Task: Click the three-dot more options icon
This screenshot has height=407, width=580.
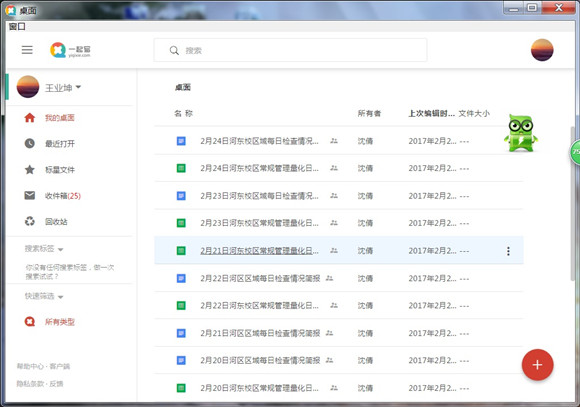Action: coord(508,251)
